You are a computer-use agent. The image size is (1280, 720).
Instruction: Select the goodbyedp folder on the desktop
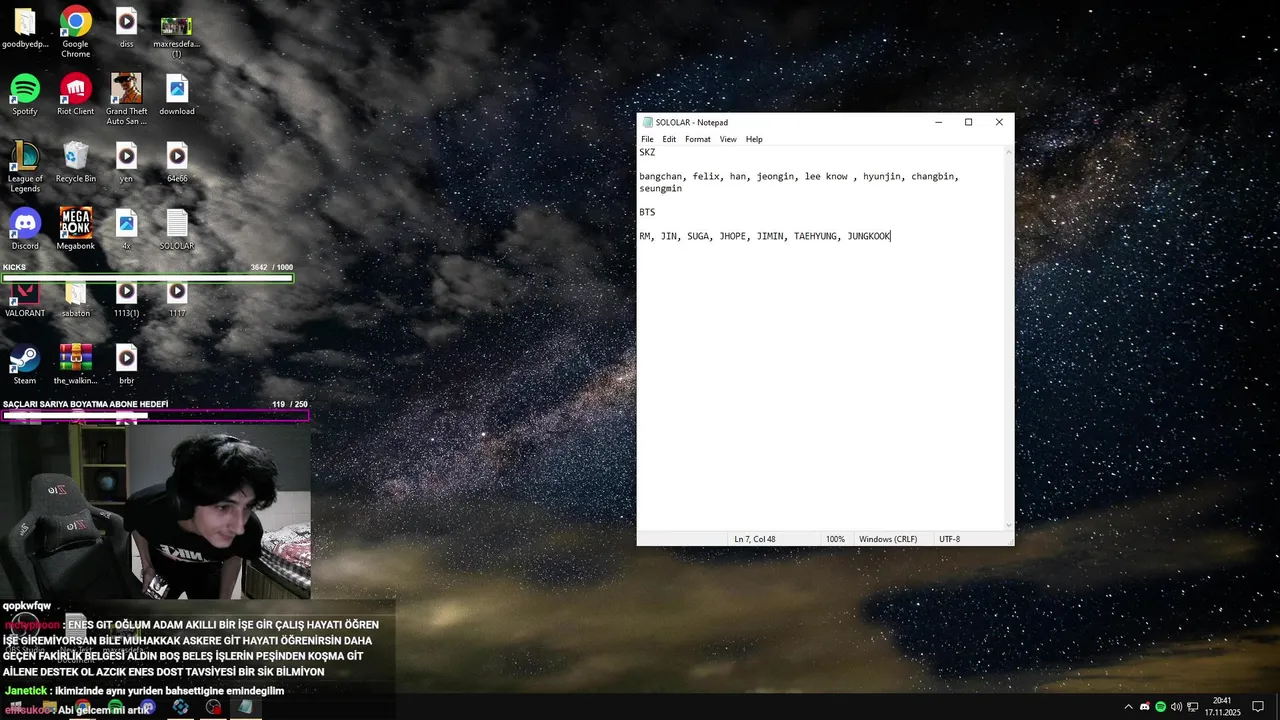tap(25, 28)
